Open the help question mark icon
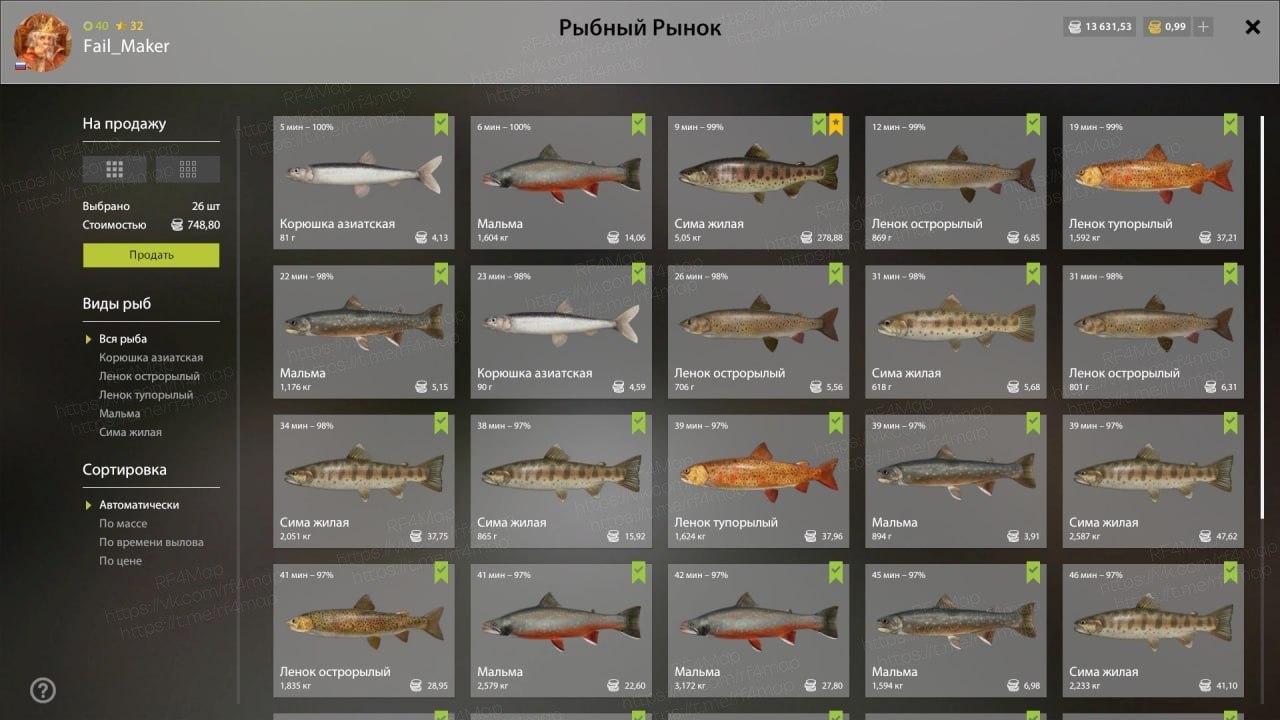The image size is (1280, 720). 43,690
